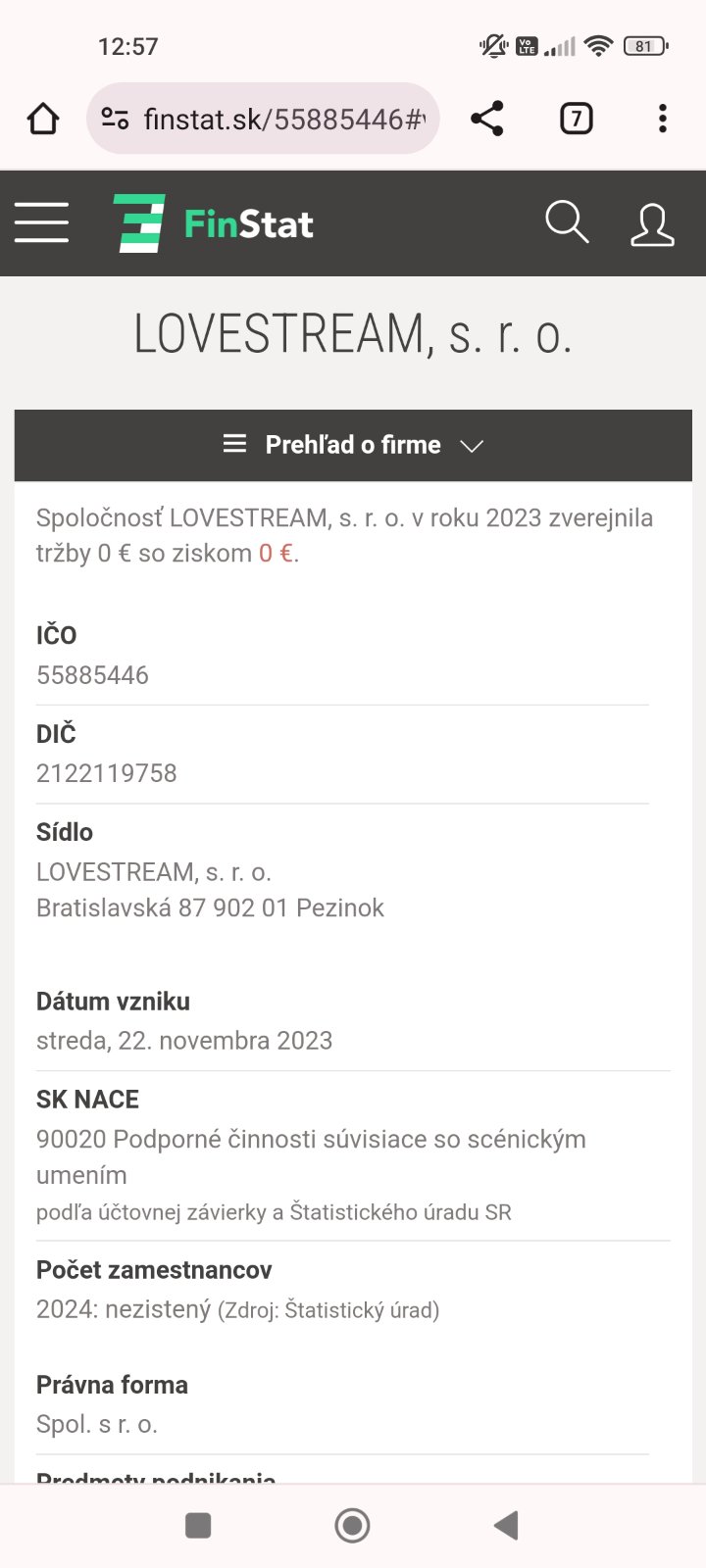Click the FinStat logo
Image resolution: width=706 pixels, height=1568 pixels.
coord(214,223)
